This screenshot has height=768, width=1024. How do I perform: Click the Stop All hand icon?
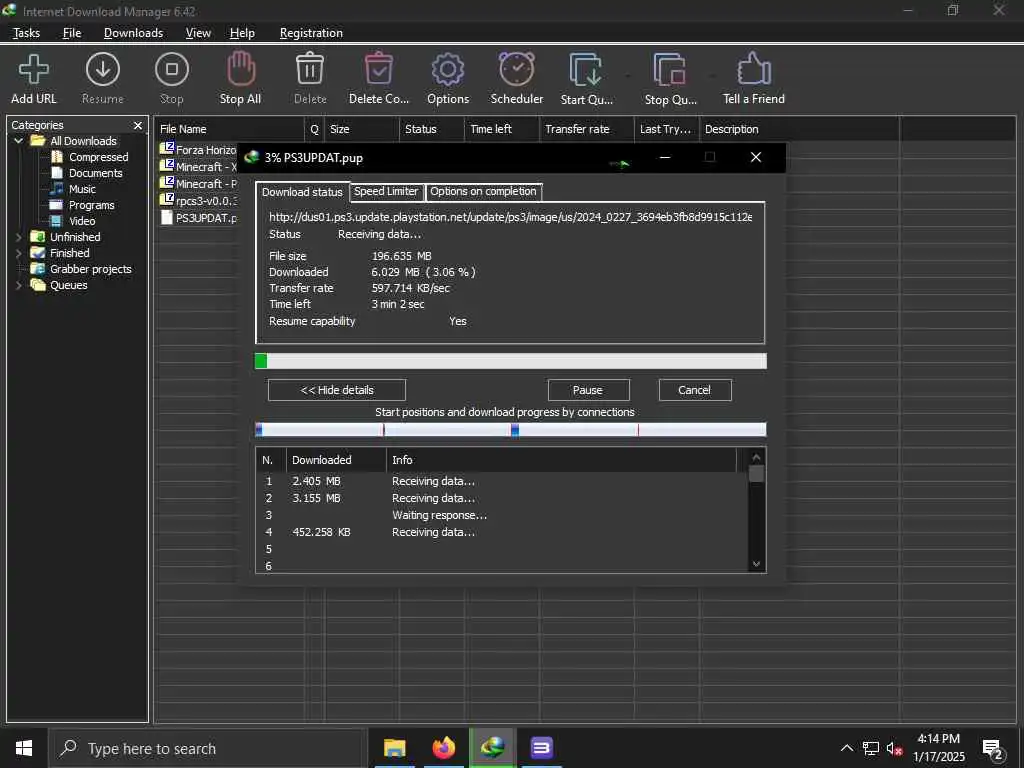tap(241, 69)
